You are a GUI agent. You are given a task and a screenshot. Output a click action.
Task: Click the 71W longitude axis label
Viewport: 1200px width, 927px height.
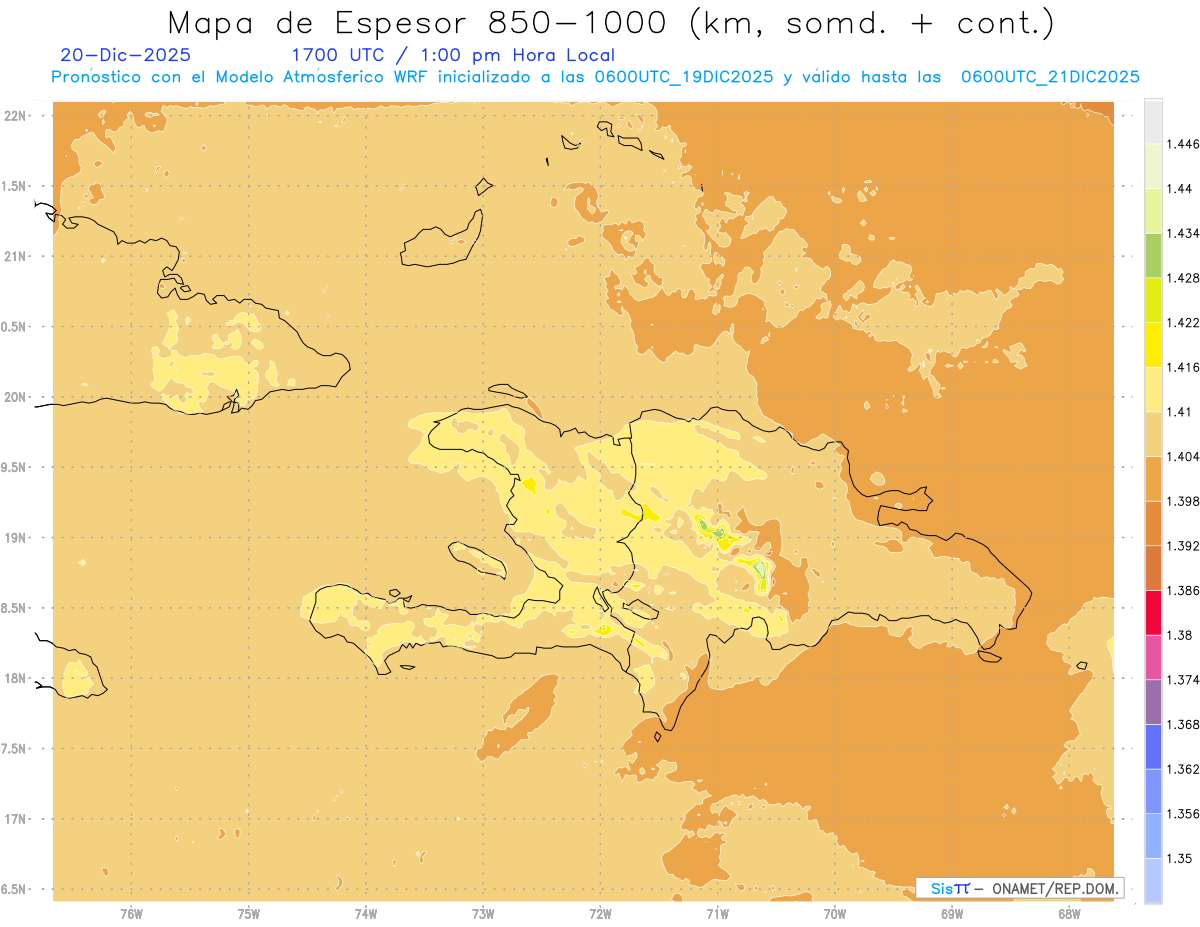click(x=717, y=914)
